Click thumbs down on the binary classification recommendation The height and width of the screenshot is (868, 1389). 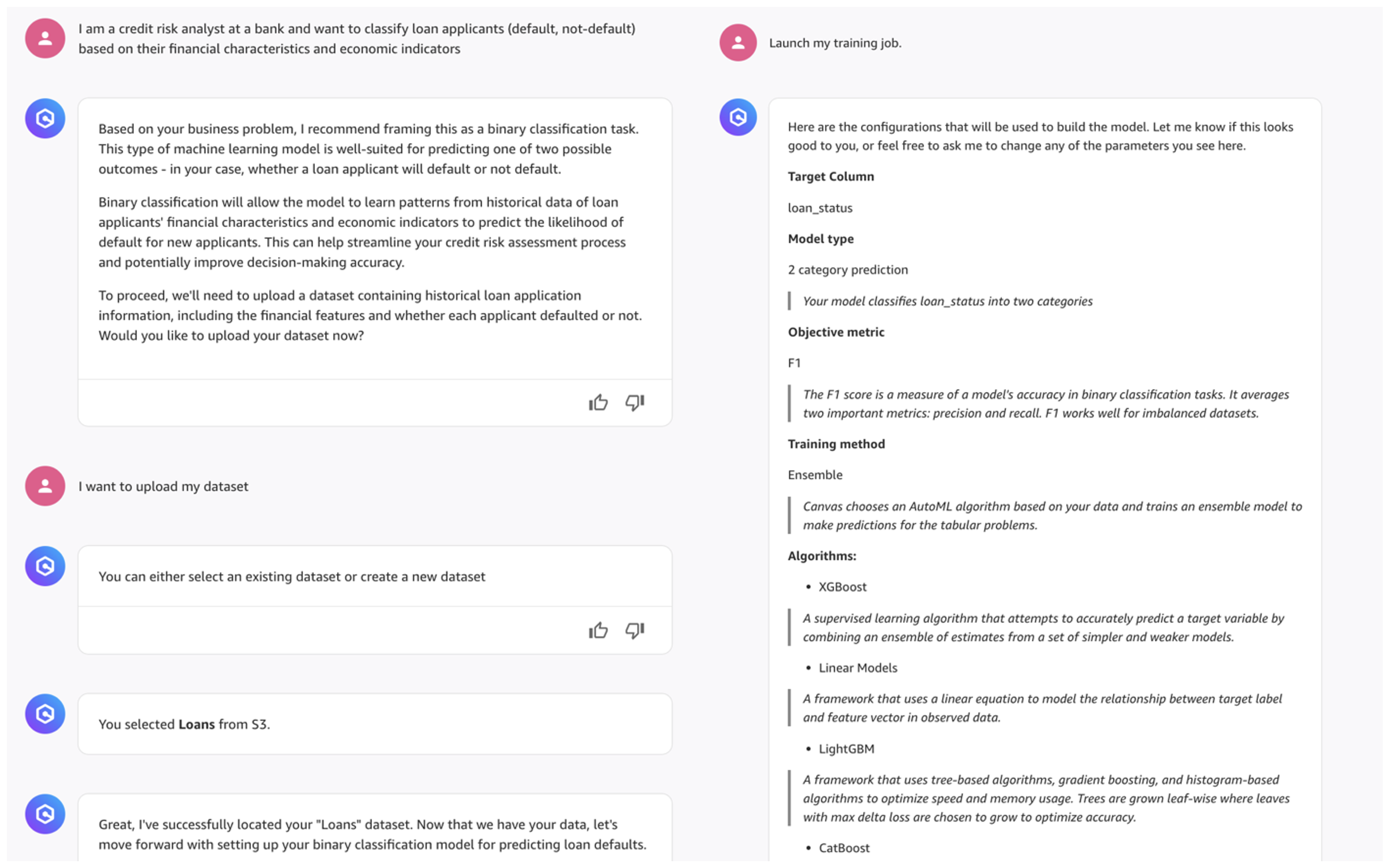pos(635,402)
